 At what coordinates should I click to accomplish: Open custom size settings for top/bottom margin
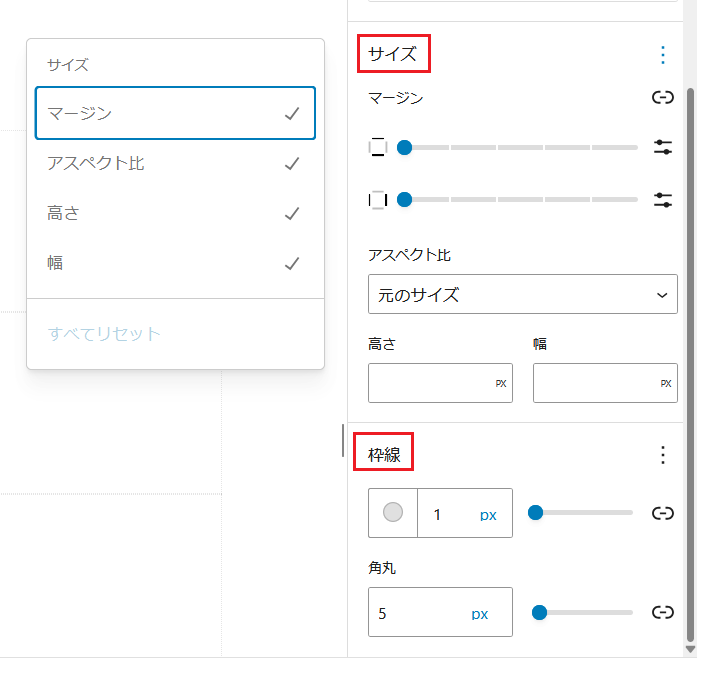(662, 148)
